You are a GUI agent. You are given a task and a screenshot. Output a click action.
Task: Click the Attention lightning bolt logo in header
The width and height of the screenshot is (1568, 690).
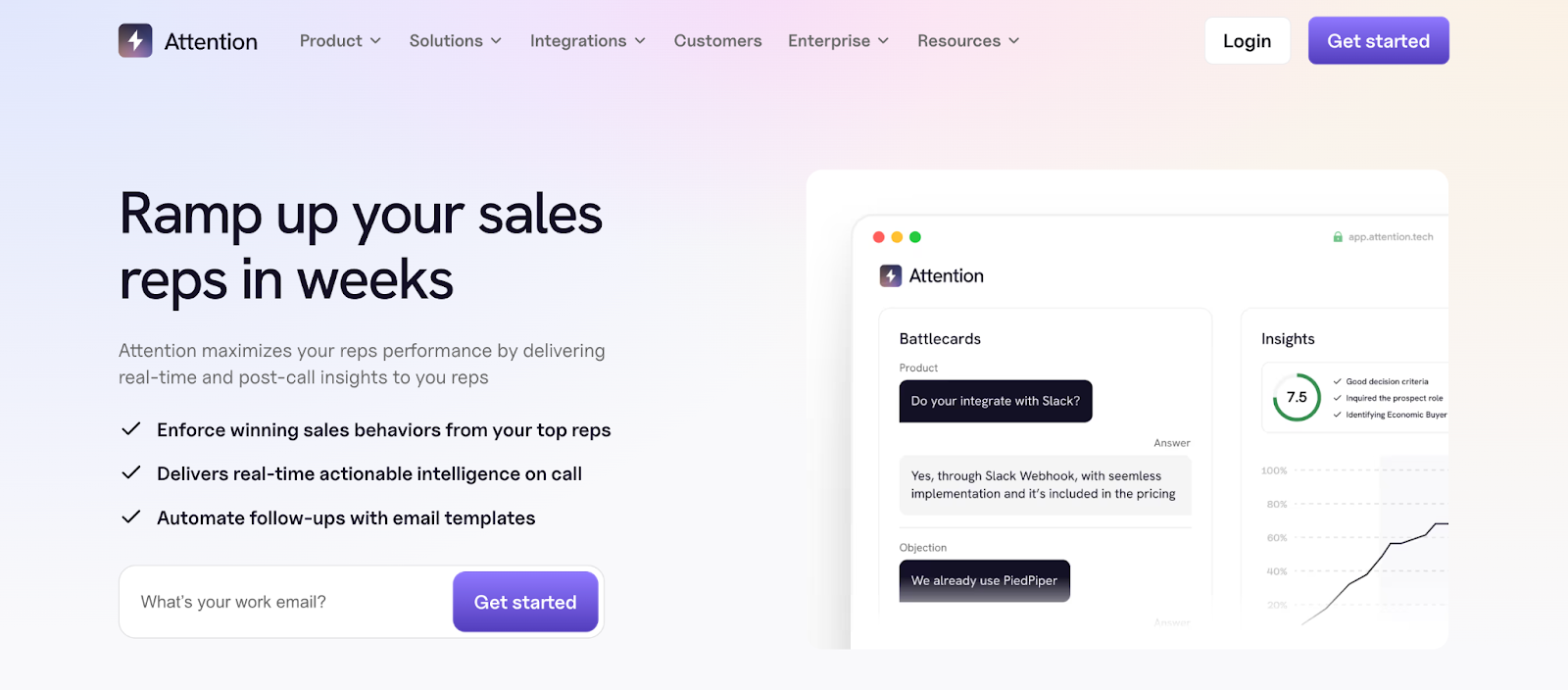[135, 41]
